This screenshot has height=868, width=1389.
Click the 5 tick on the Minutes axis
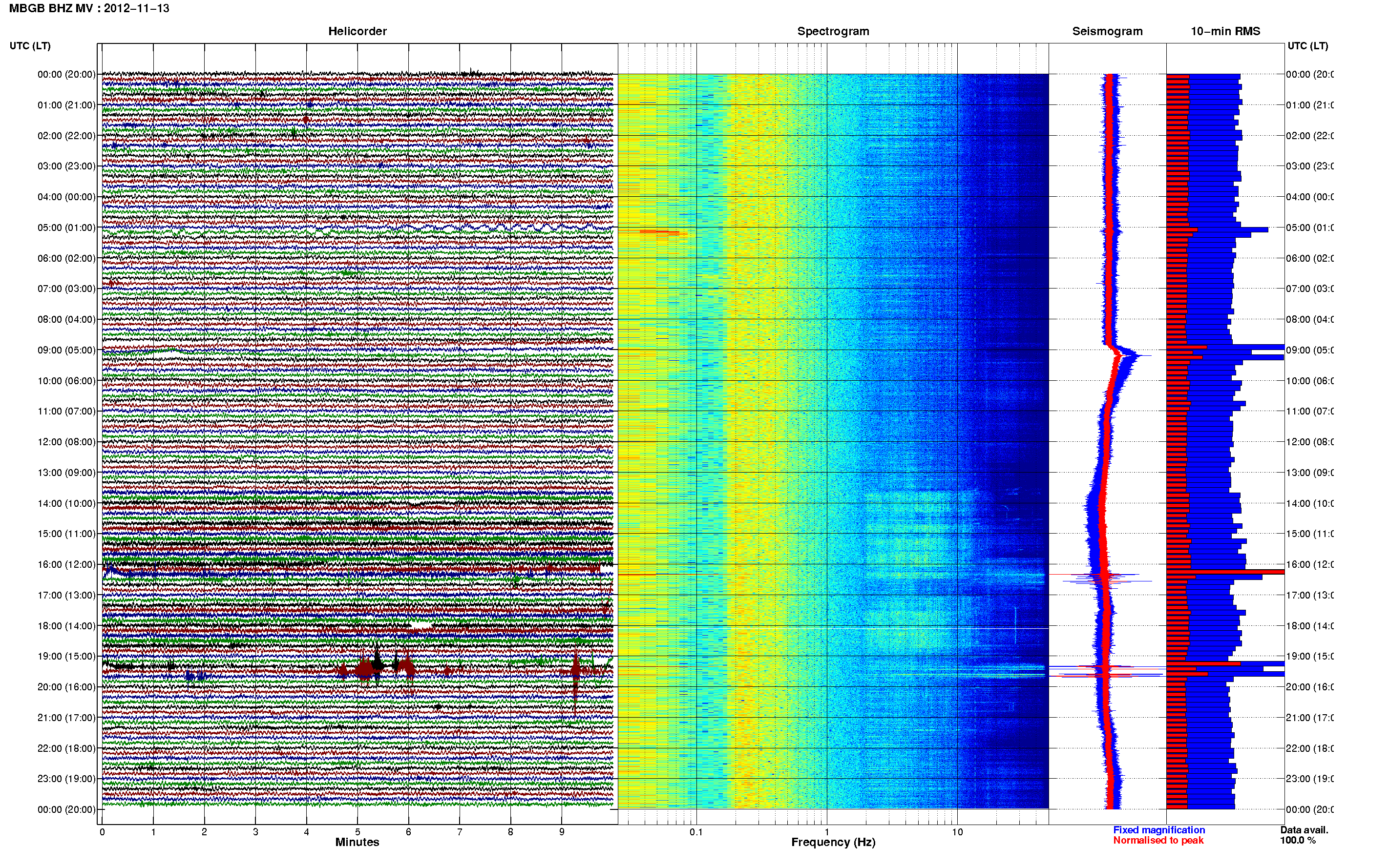[358, 832]
